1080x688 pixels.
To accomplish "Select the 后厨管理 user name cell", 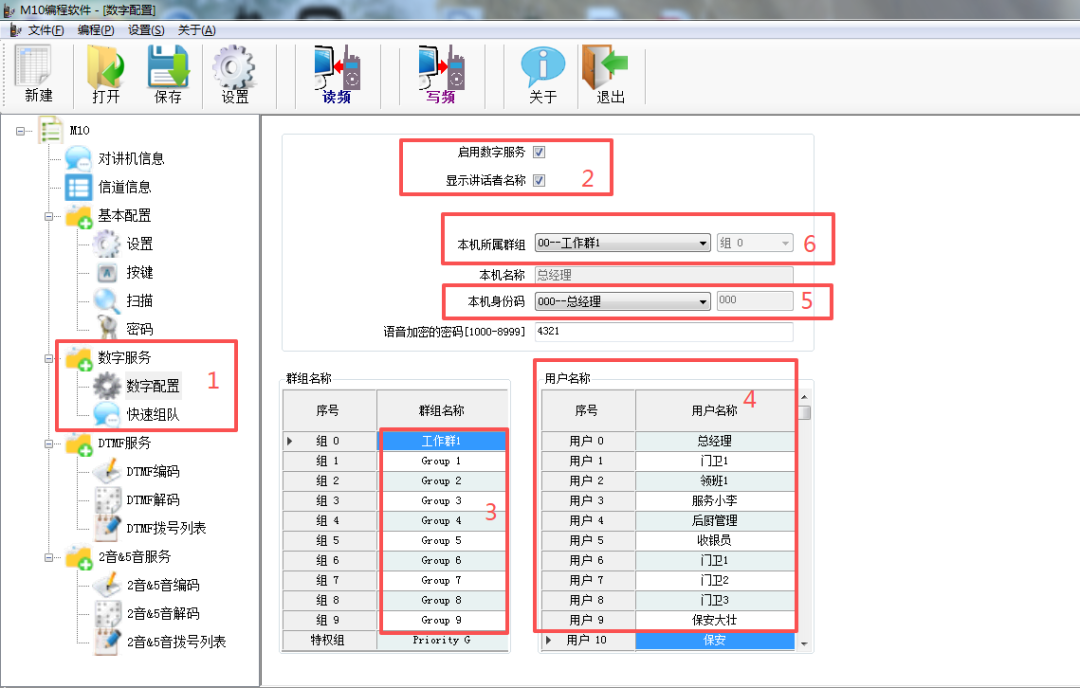I will (714, 521).
